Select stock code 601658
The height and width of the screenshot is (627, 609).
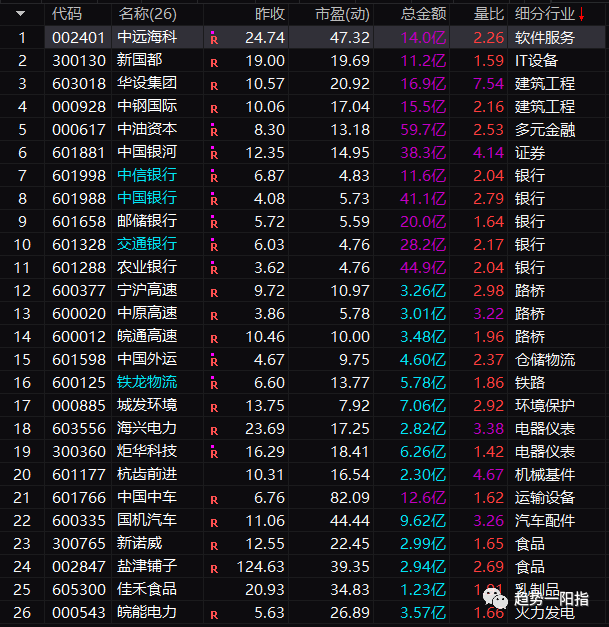pos(79,222)
